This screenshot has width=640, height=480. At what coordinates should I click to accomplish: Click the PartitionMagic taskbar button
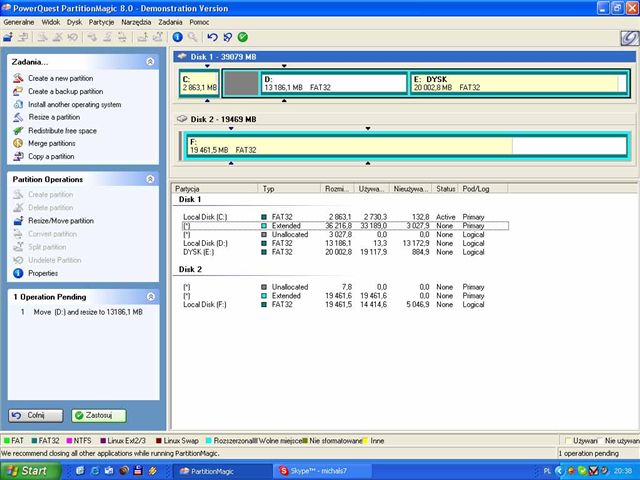click(223, 471)
